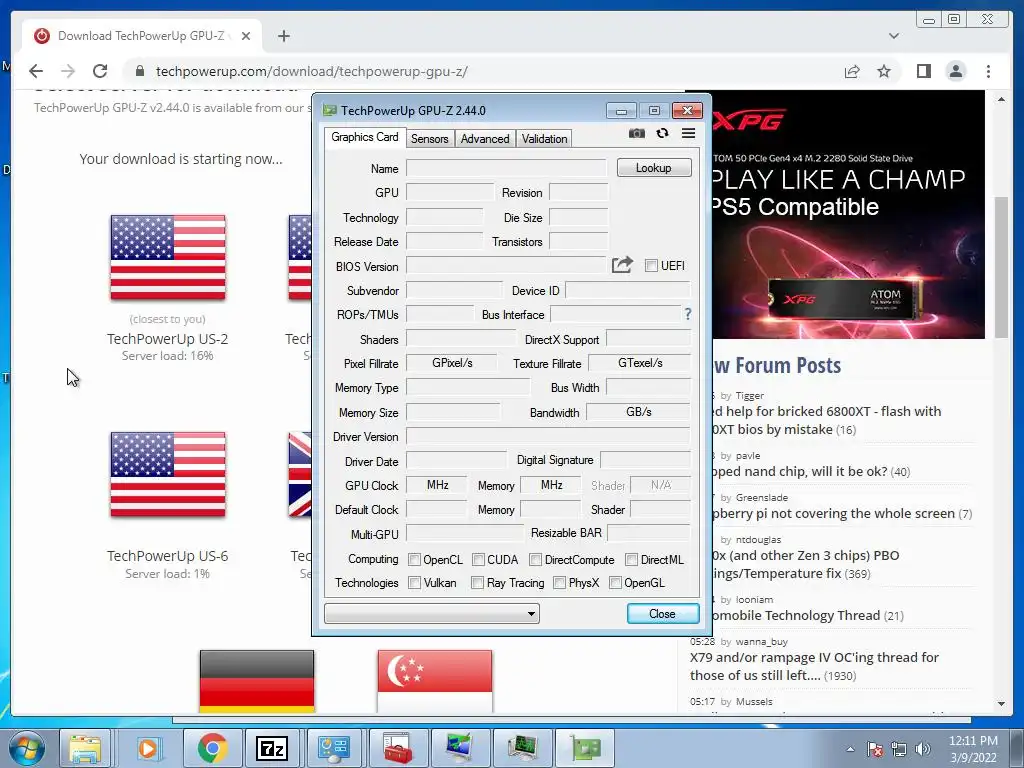Click the share page icon in address bar
1024x768 pixels.
click(x=852, y=71)
